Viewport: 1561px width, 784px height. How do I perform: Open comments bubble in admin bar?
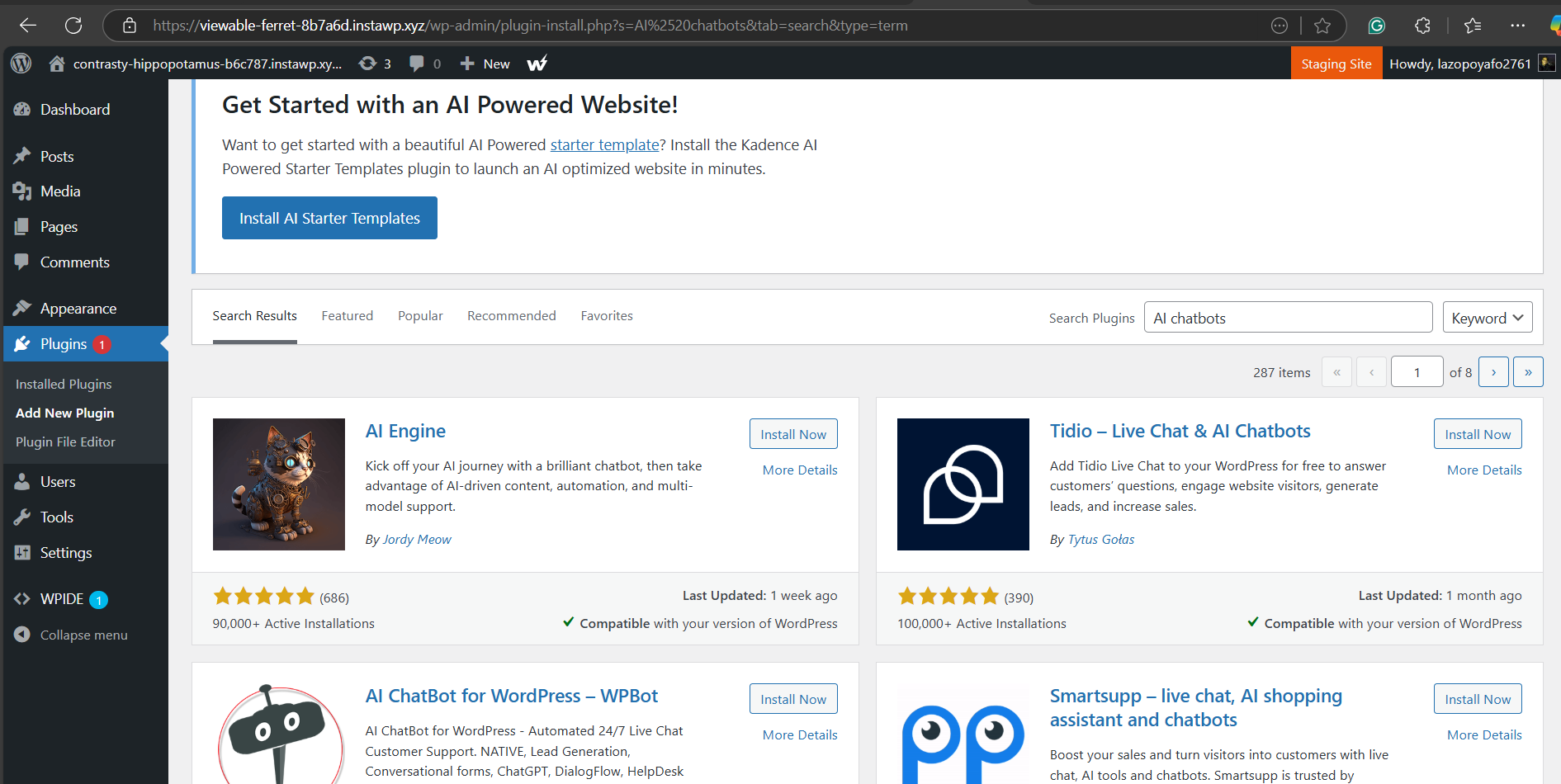click(425, 64)
